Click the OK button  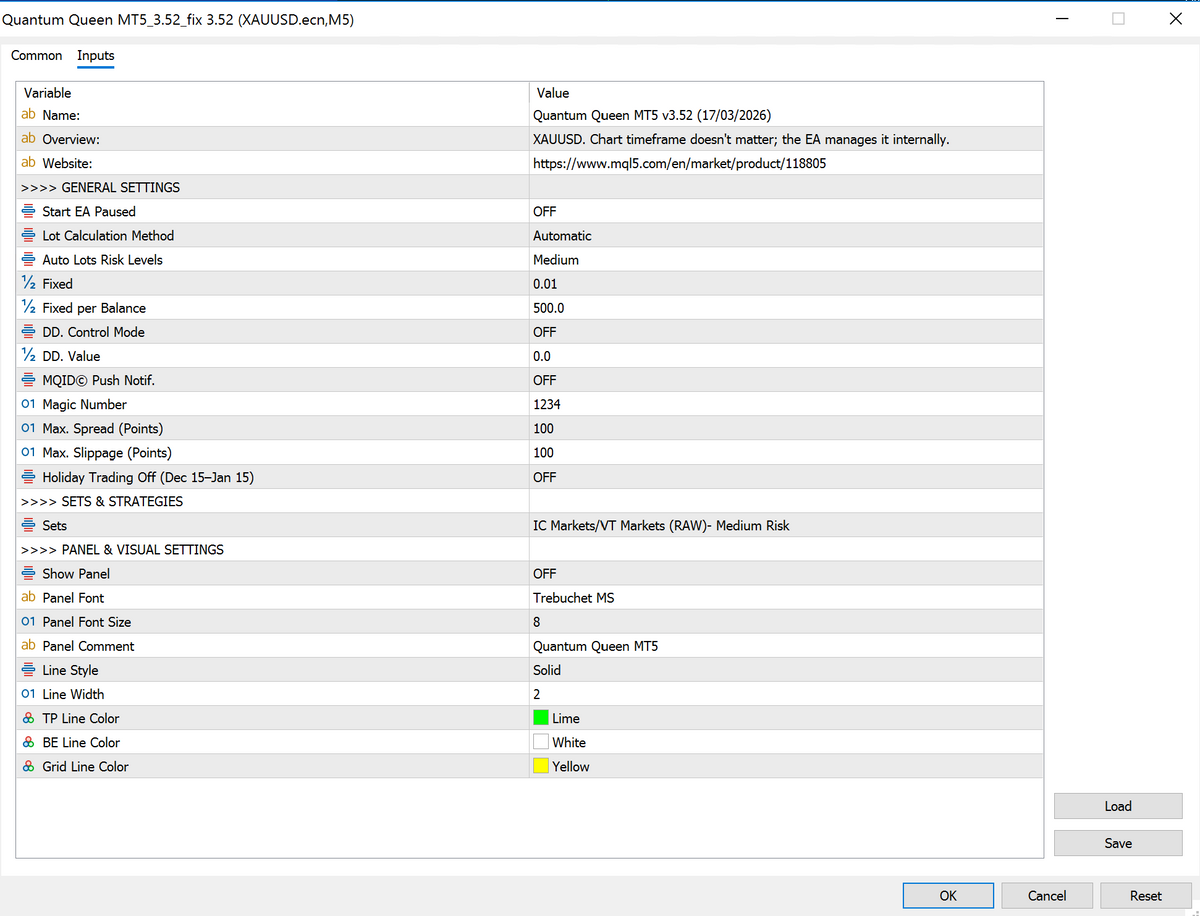pos(948,896)
